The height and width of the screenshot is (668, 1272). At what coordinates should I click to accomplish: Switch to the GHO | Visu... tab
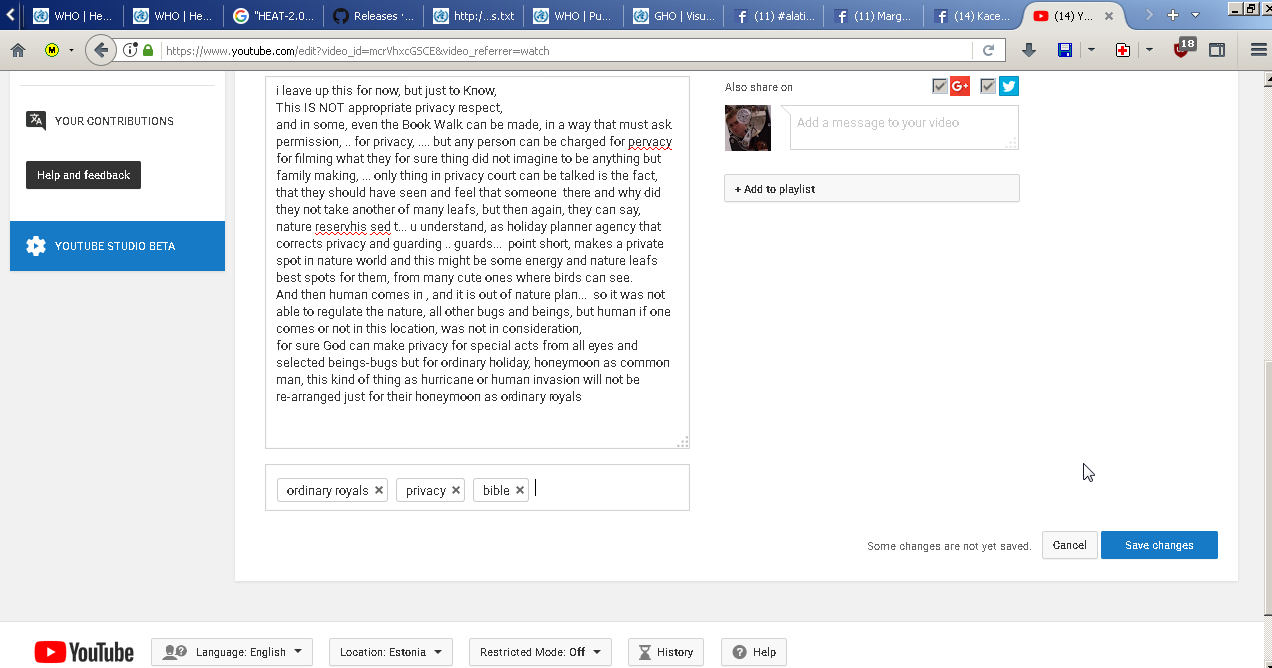[x=673, y=15]
